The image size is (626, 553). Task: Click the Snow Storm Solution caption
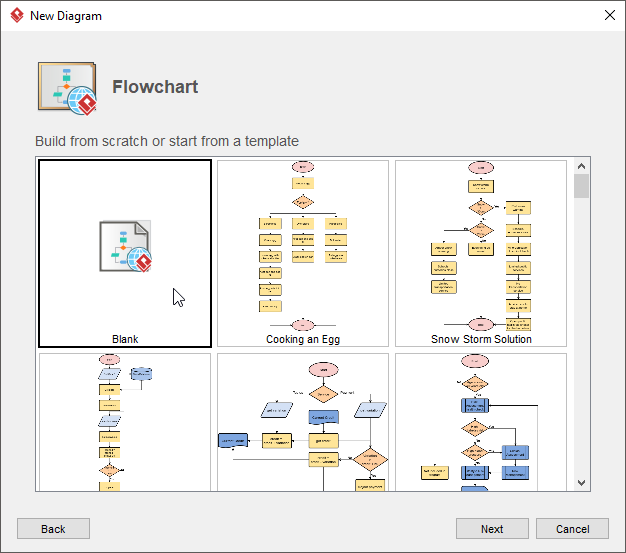point(481,339)
